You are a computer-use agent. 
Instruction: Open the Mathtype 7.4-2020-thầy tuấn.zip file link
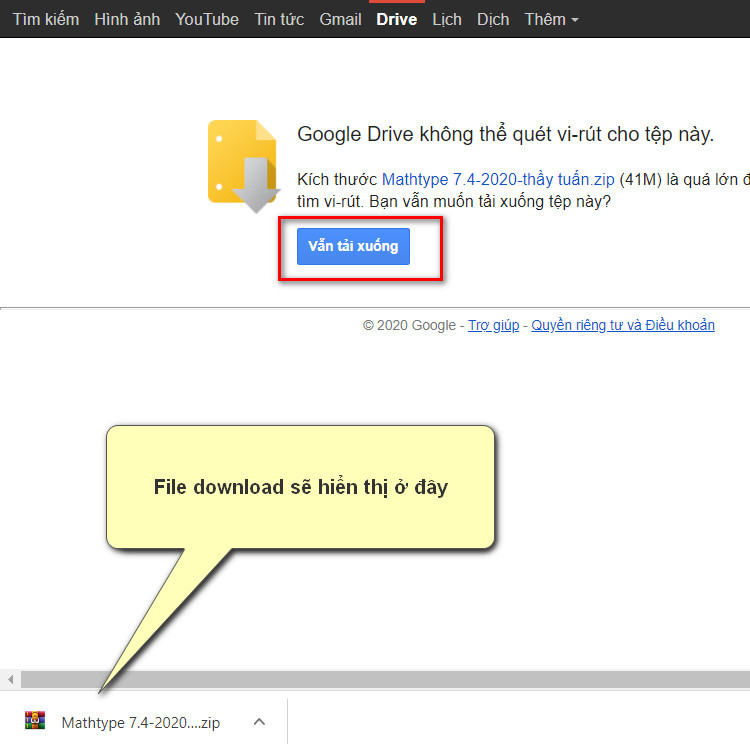click(x=498, y=179)
